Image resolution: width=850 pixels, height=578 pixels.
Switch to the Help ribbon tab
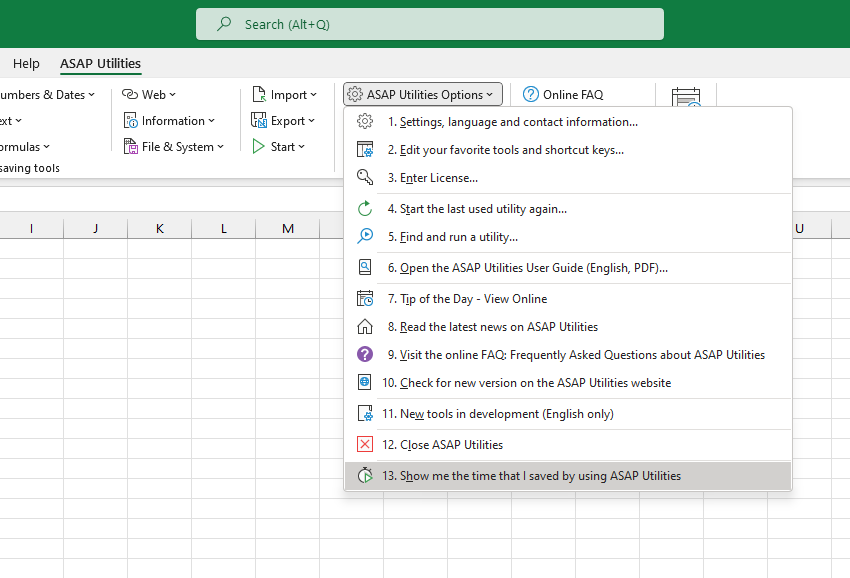[x=26, y=63]
